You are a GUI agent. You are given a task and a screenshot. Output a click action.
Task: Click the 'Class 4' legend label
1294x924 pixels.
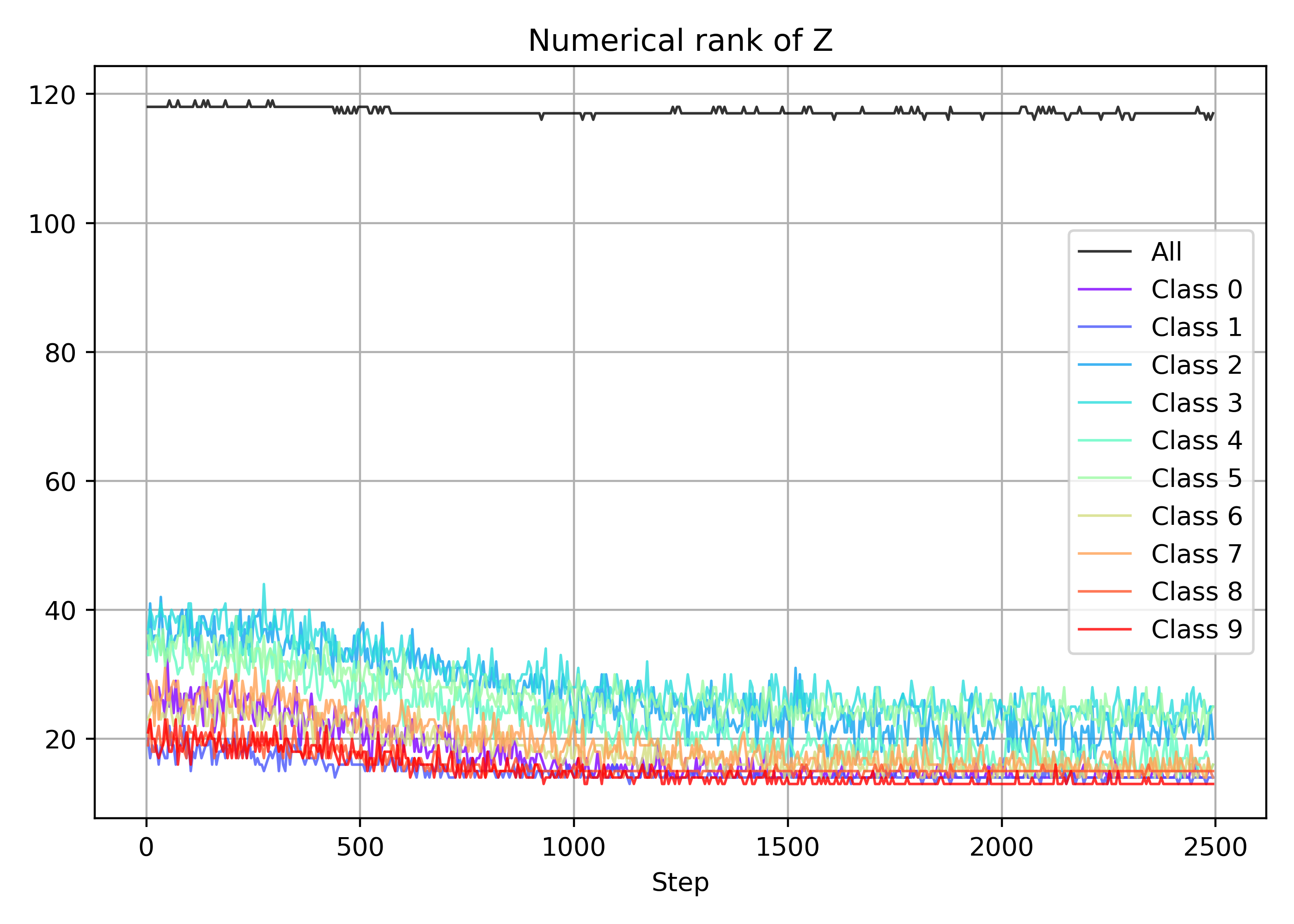1196,440
